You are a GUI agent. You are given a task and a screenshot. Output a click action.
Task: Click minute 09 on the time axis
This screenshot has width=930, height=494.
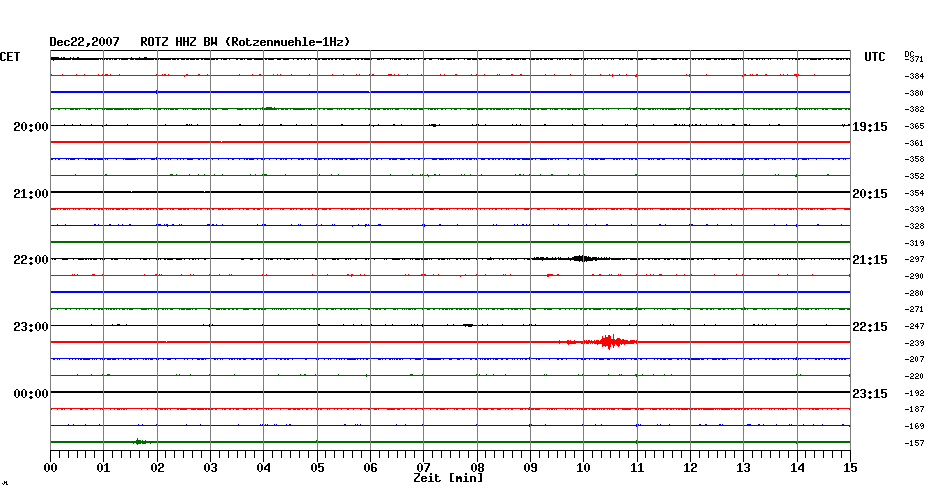pos(530,467)
